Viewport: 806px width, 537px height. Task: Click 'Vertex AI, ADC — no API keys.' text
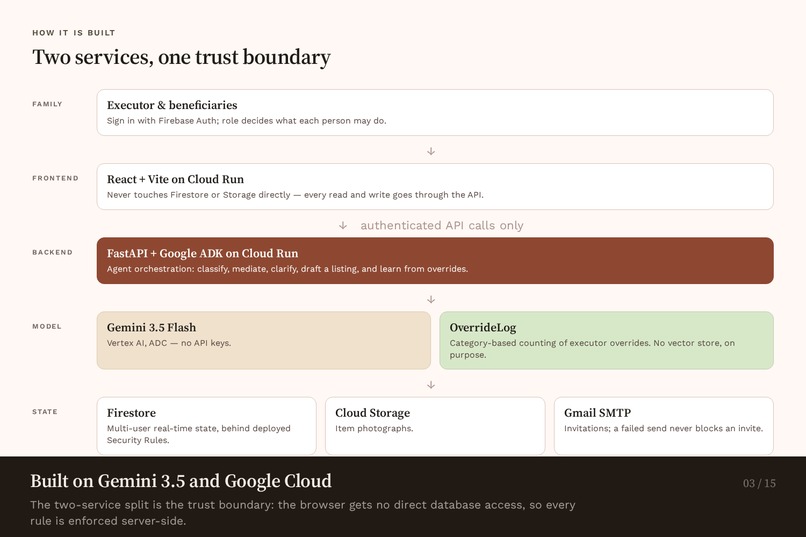169,343
